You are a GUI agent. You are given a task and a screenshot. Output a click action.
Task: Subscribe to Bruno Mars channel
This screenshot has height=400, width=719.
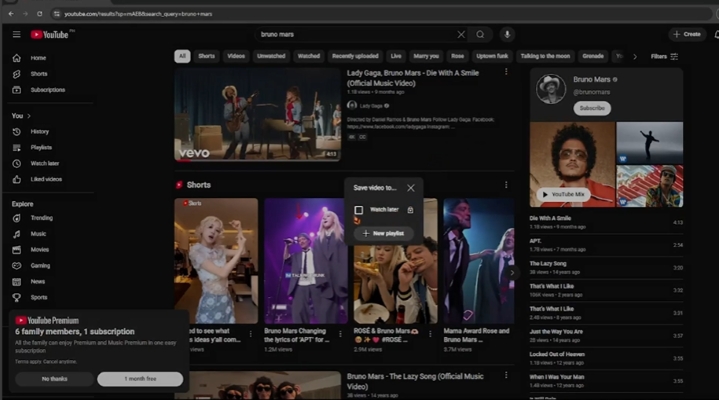tap(592, 108)
